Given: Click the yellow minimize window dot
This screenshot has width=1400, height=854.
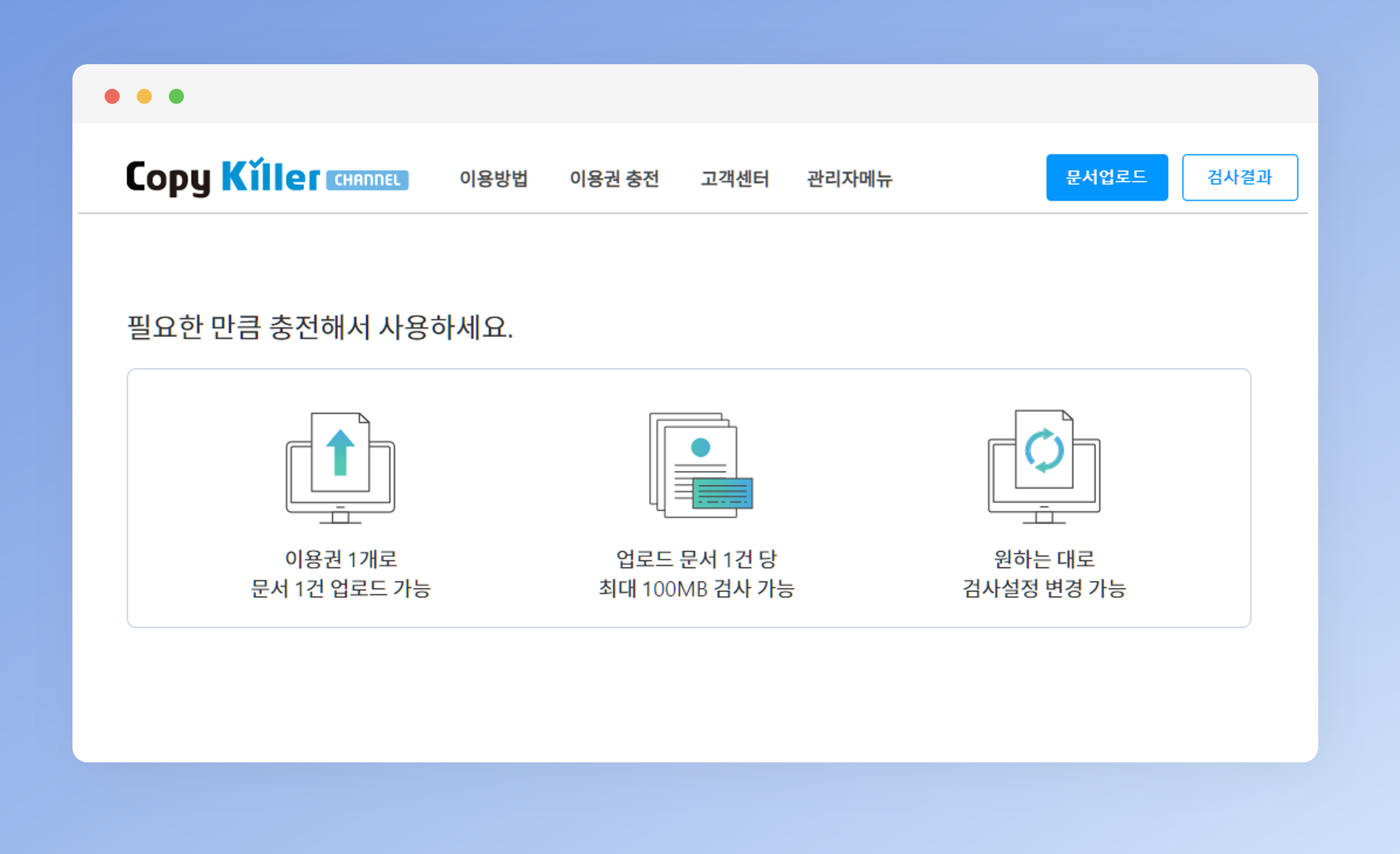Looking at the screenshot, I should point(144,96).
